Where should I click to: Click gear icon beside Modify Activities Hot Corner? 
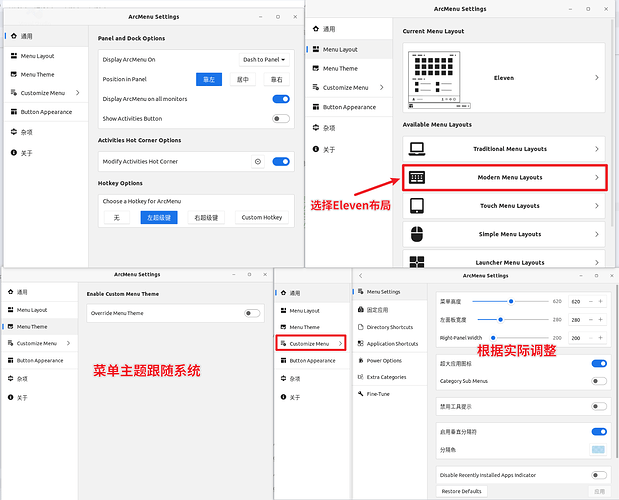[x=258, y=161]
